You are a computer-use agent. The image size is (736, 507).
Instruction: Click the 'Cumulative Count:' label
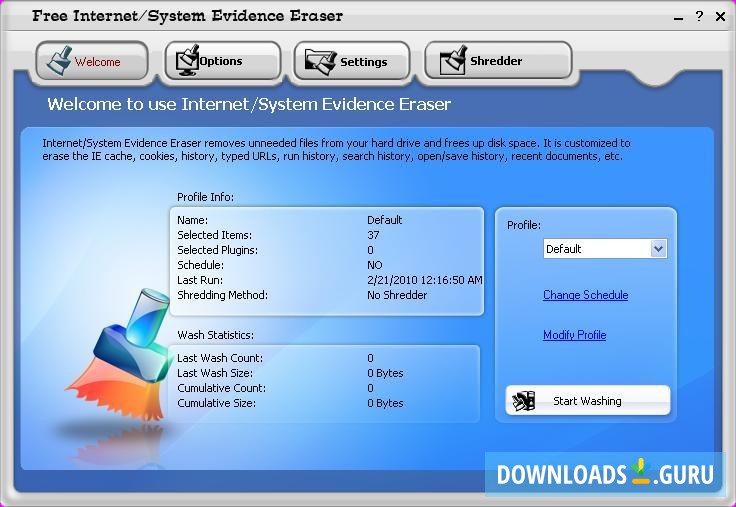[x=222, y=388]
